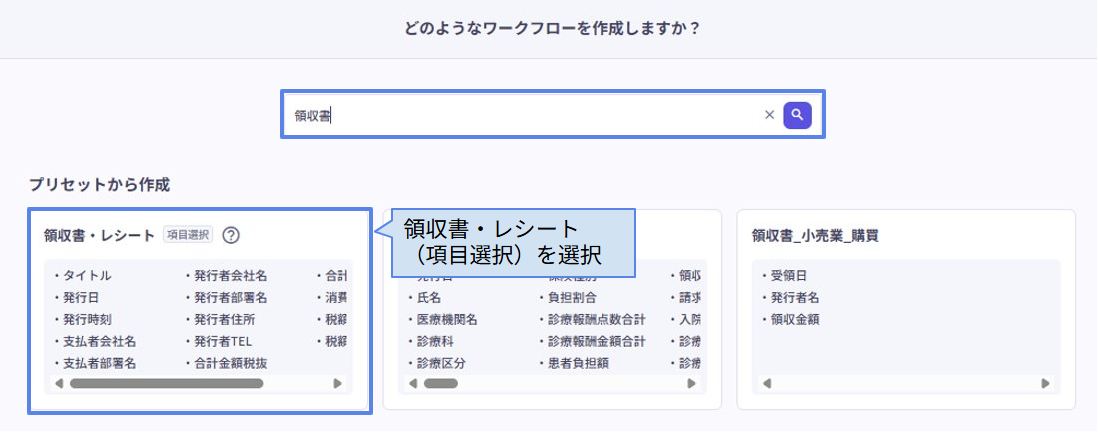The height and width of the screenshot is (434, 1098).
Task: Click the purple magnifier search button
Action: [x=797, y=115]
